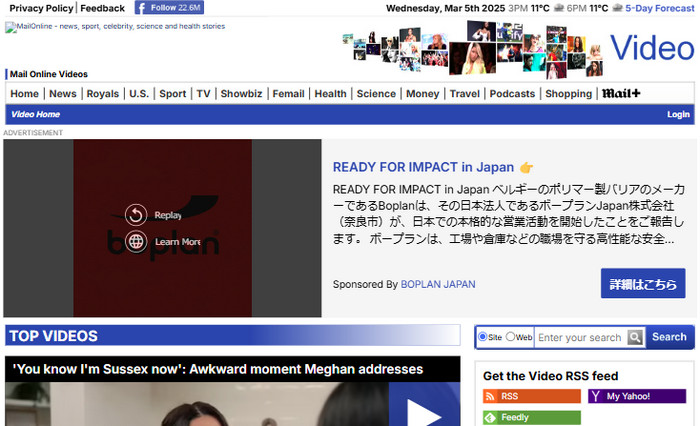This screenshot has height=426, width=700.
Task: Click the Video header collage image
Action: pos(473,49)
